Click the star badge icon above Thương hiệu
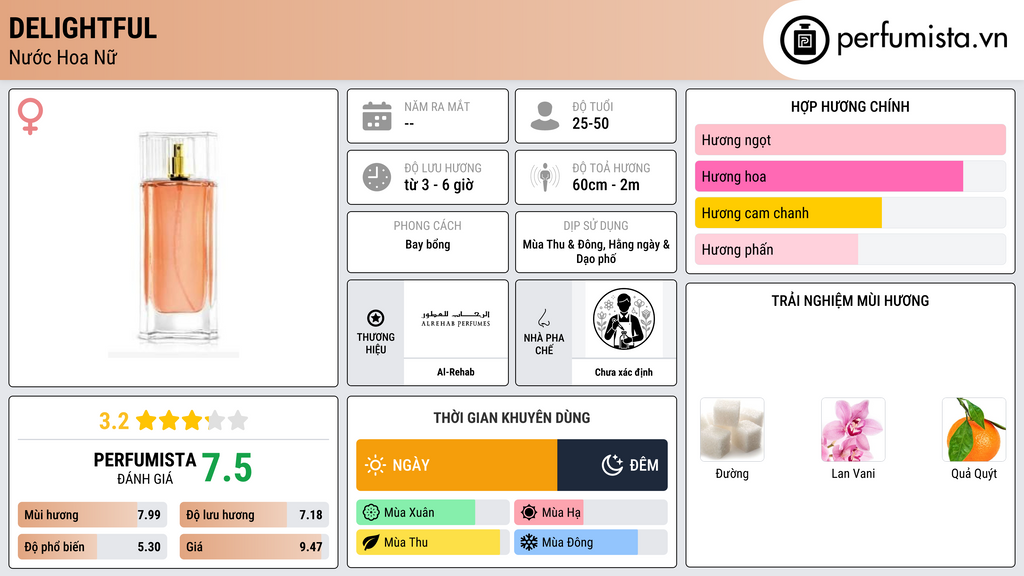1024x576 pixels. tap(376, 318)
